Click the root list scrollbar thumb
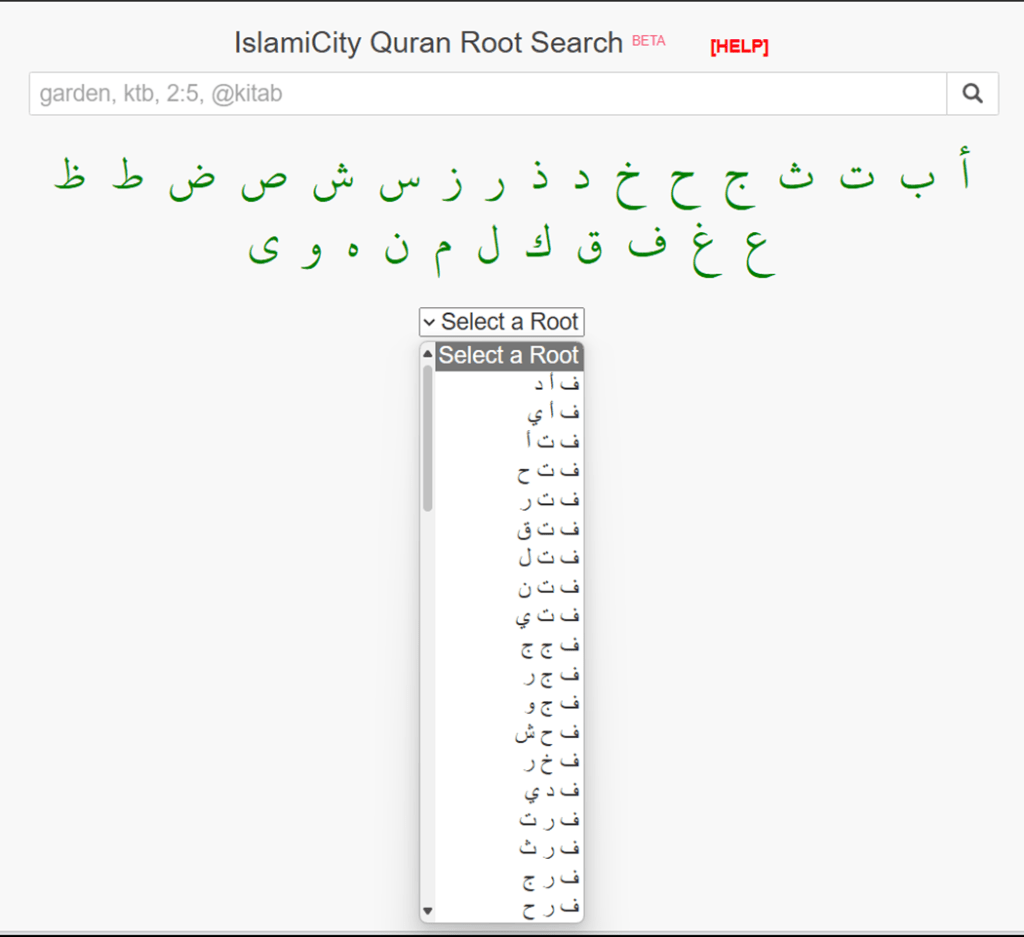This screenshot has width=1024, height=937. click(428, 440)
